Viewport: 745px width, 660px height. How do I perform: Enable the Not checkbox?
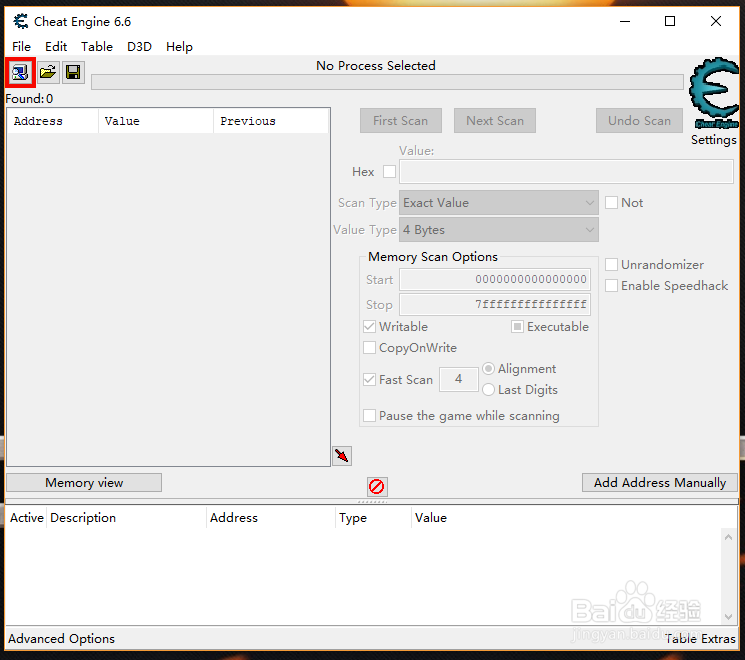[x=611, y=203]
